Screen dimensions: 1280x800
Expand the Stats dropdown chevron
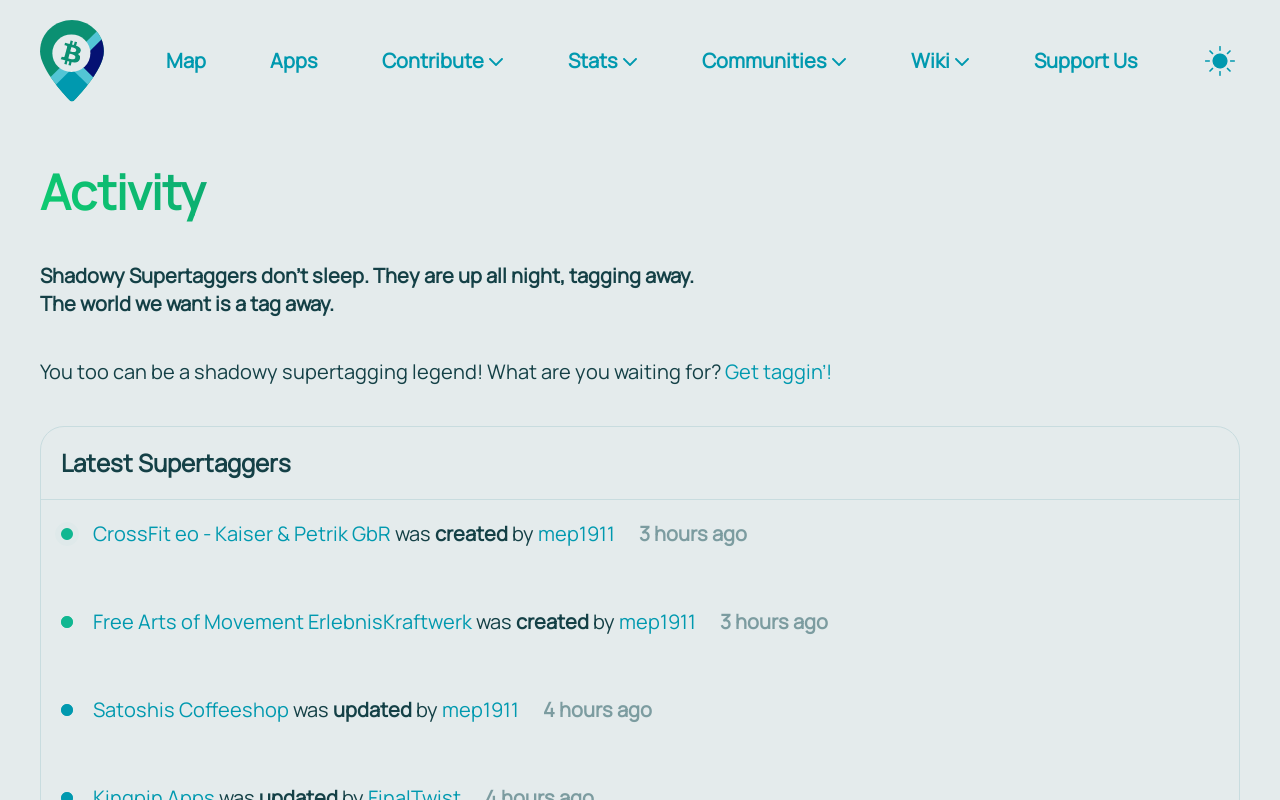(x=630, y=62)
